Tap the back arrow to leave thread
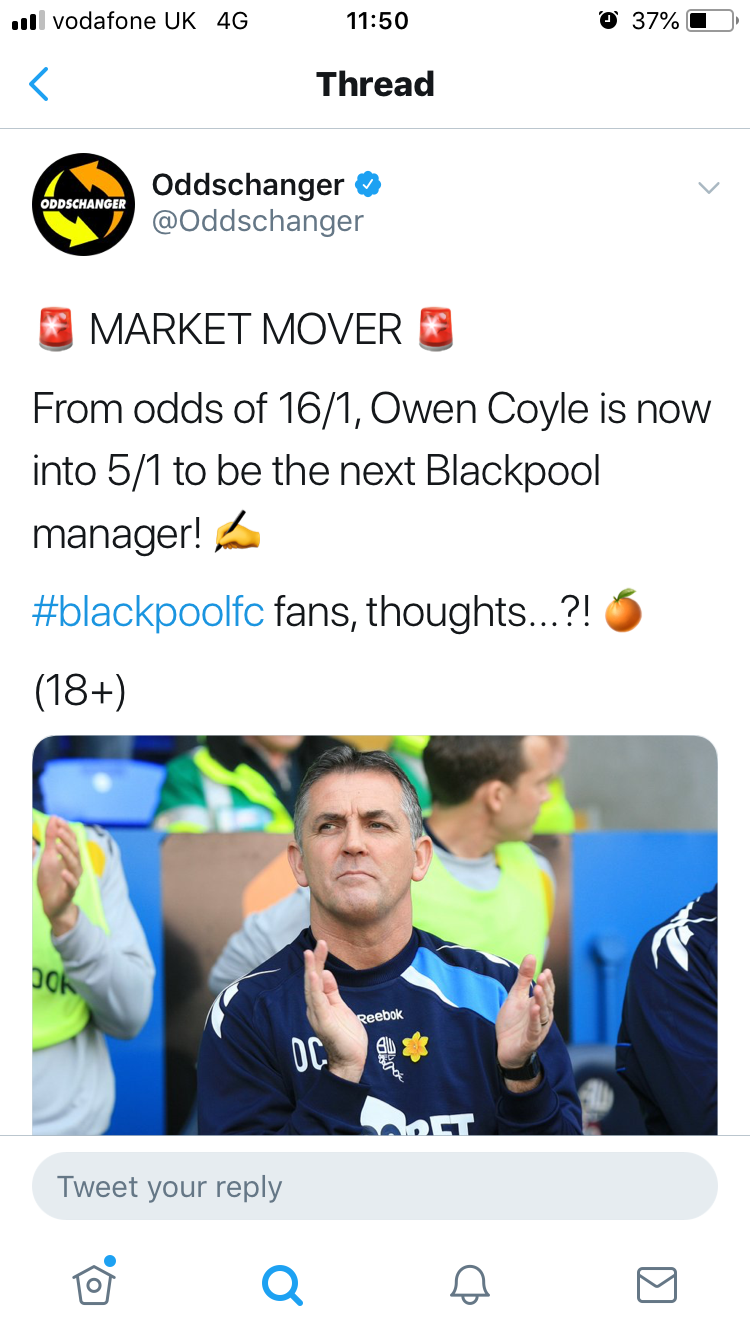This screenshot has height=1334, width=750. (38, 84)
